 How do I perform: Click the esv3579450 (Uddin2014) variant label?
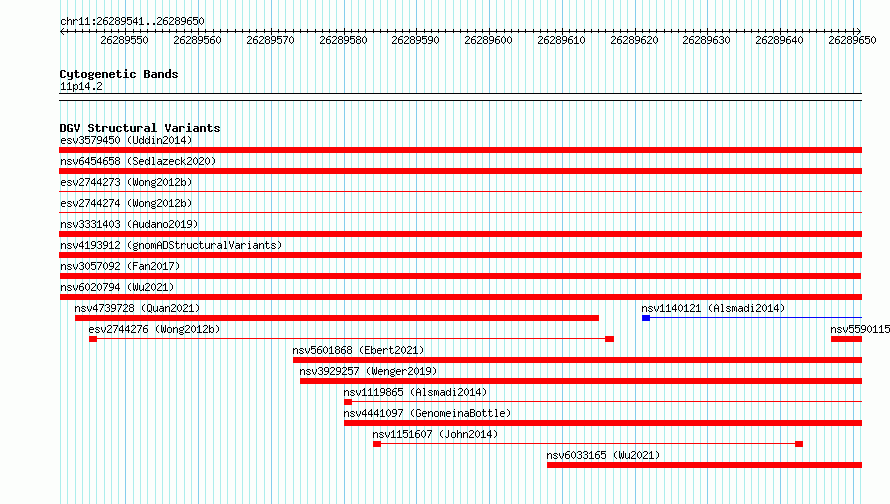coord(126,140)
